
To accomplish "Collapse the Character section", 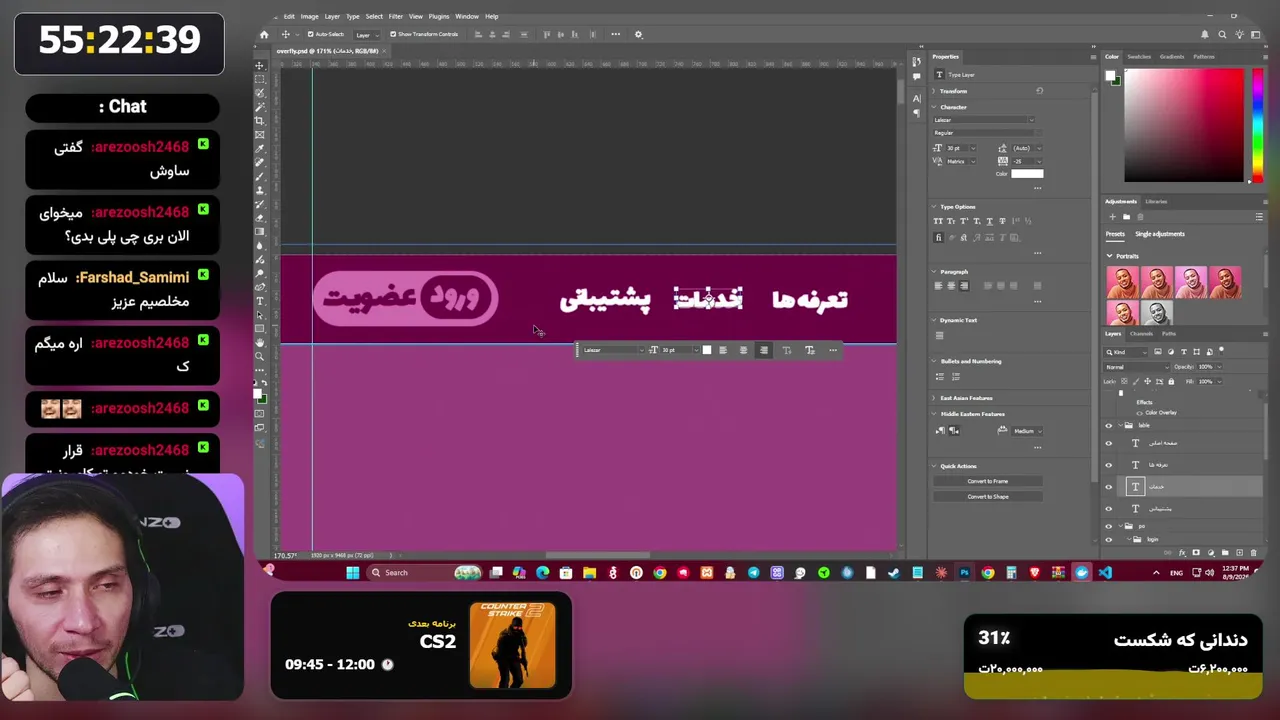I will pyautogui.click(x=934, y=107).
